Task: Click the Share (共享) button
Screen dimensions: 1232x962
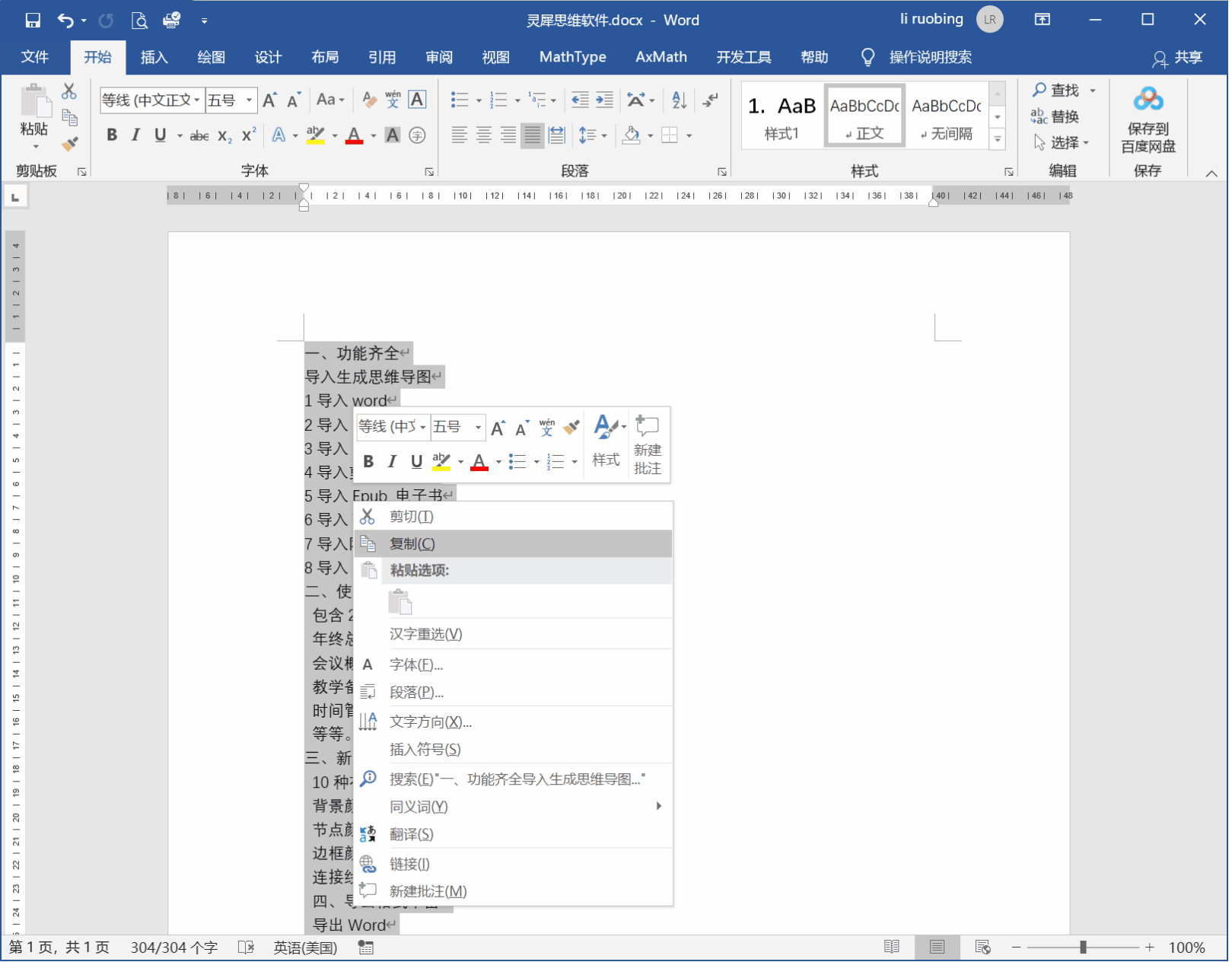Action: click(1179, 58)
